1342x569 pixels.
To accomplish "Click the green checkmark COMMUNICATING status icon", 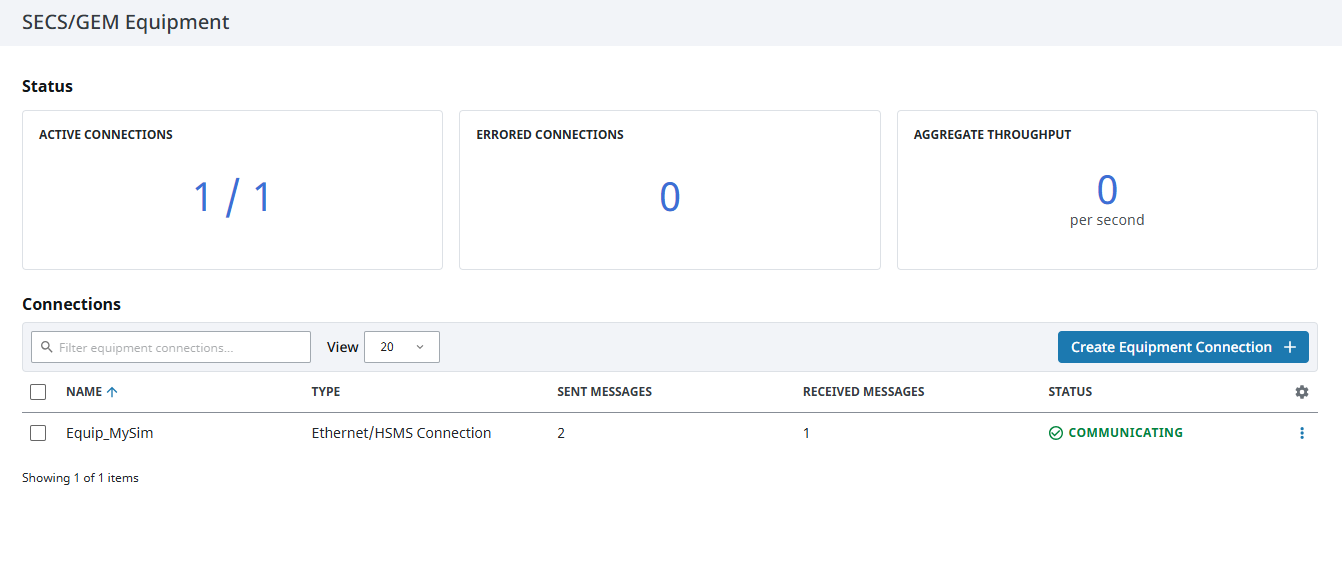I will tap(1055, 433).
